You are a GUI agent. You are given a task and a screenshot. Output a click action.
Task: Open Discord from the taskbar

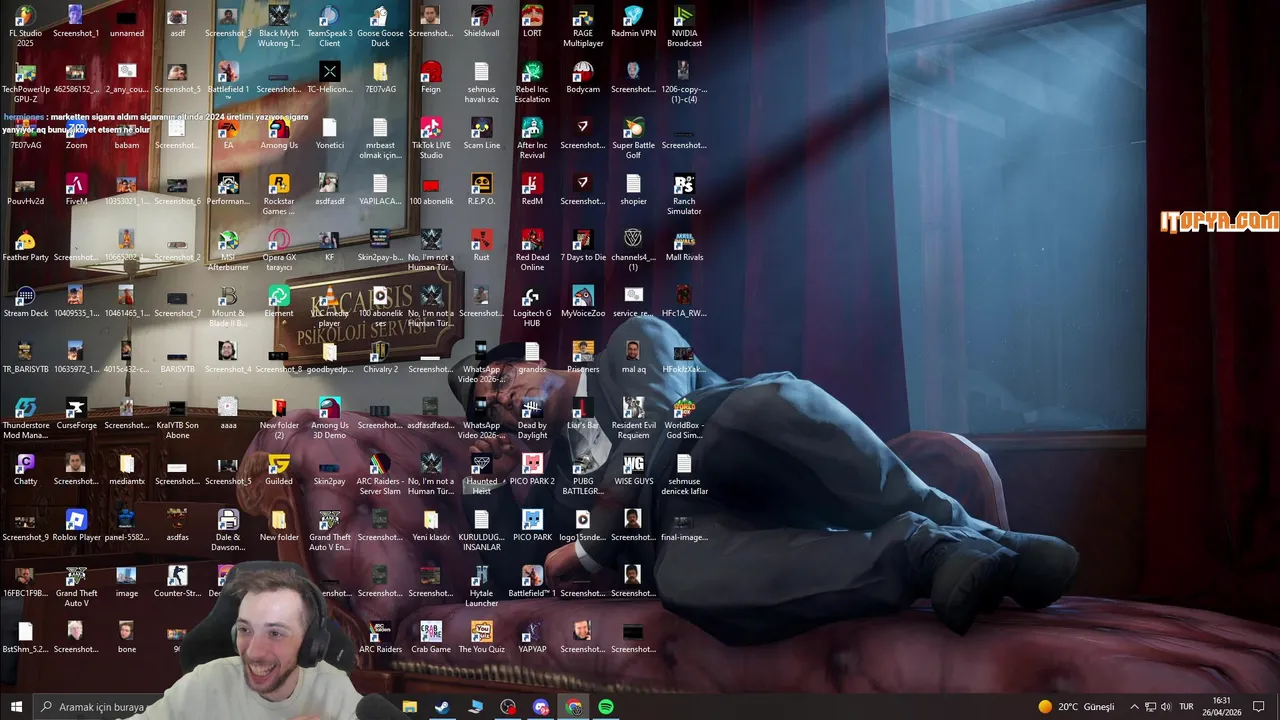pos(540,707)
